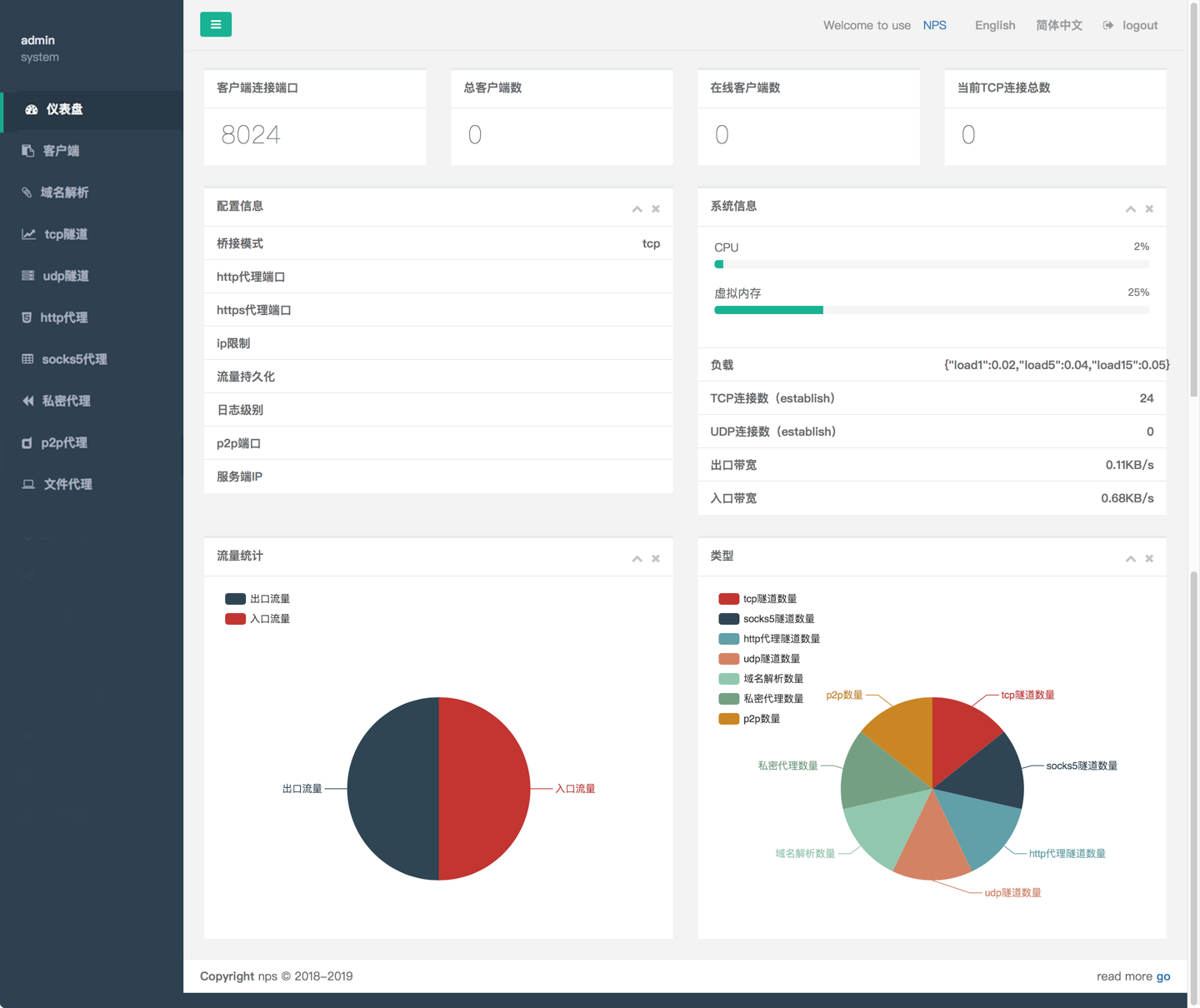Click the shield icon beside http代理
Viewport: 1200px width, 1008px height.
pyautogui.click(x=27, y=317)
